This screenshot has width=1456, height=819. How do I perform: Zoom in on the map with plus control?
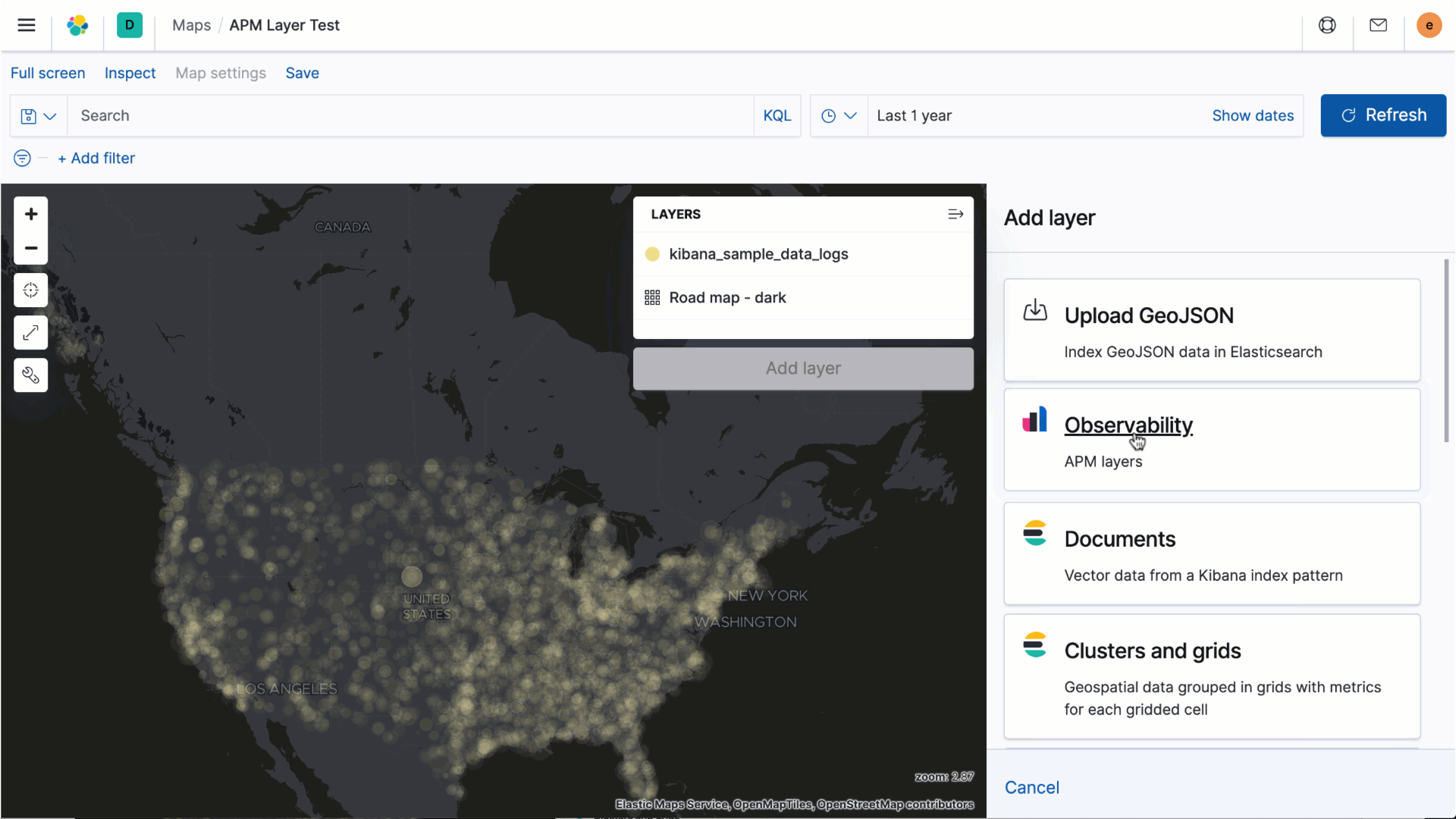[x=30, y=213]
